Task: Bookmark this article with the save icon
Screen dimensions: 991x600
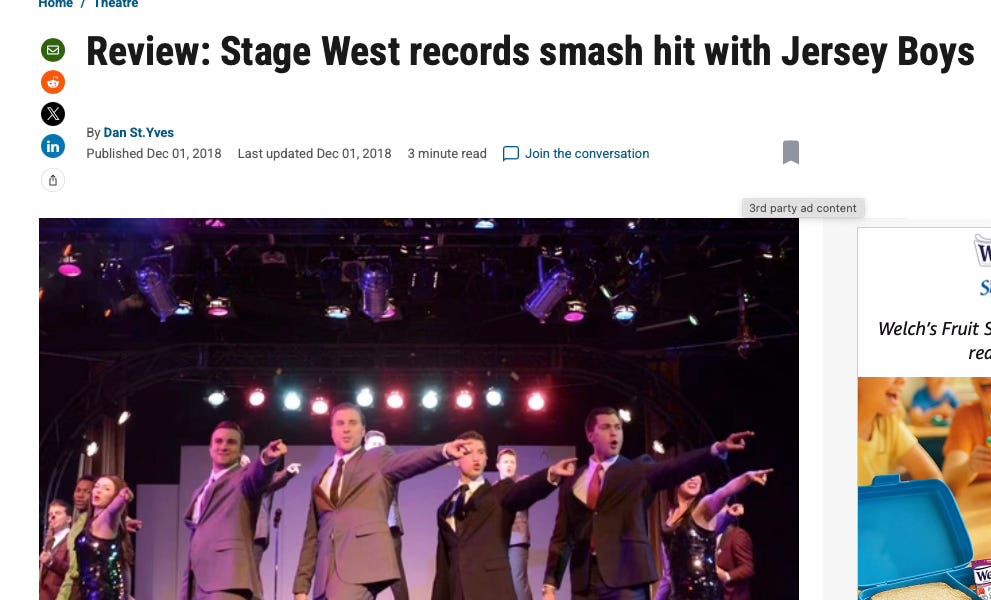Action: pos(791,152)
